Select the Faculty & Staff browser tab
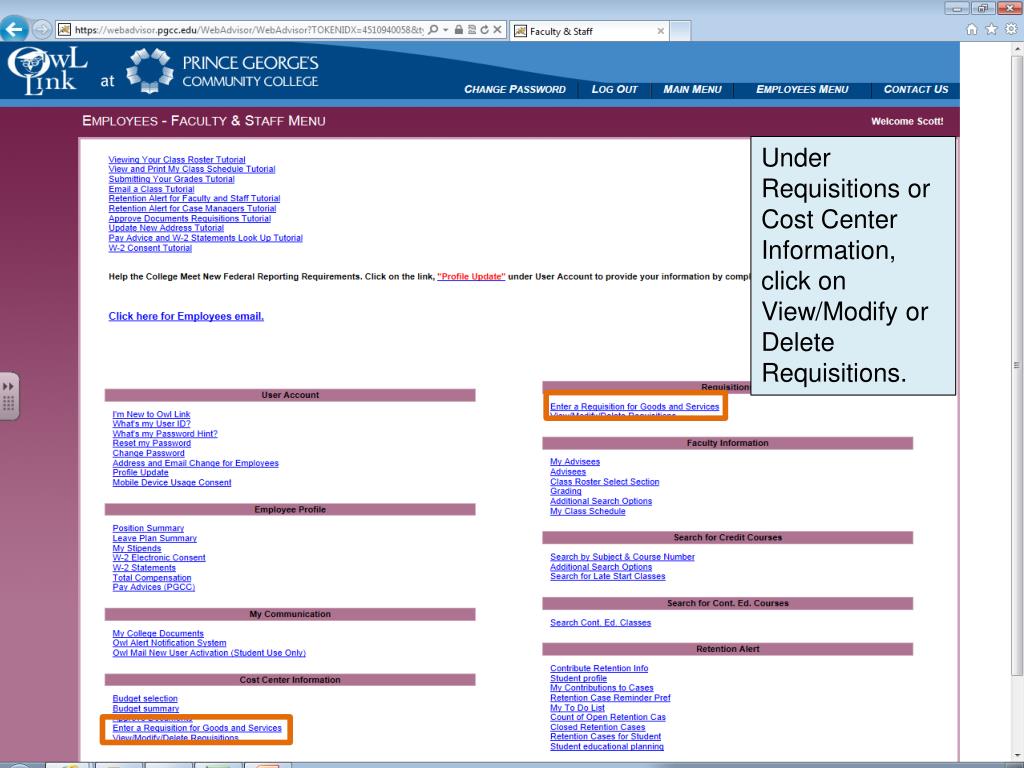 coord(589,31)
